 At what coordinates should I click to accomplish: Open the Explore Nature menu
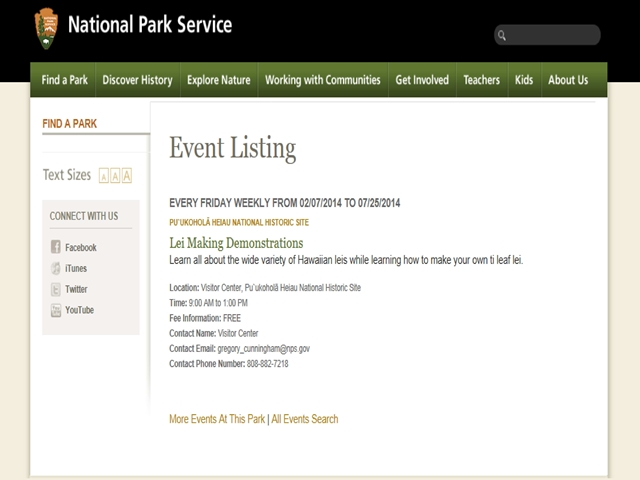[219, 80]
